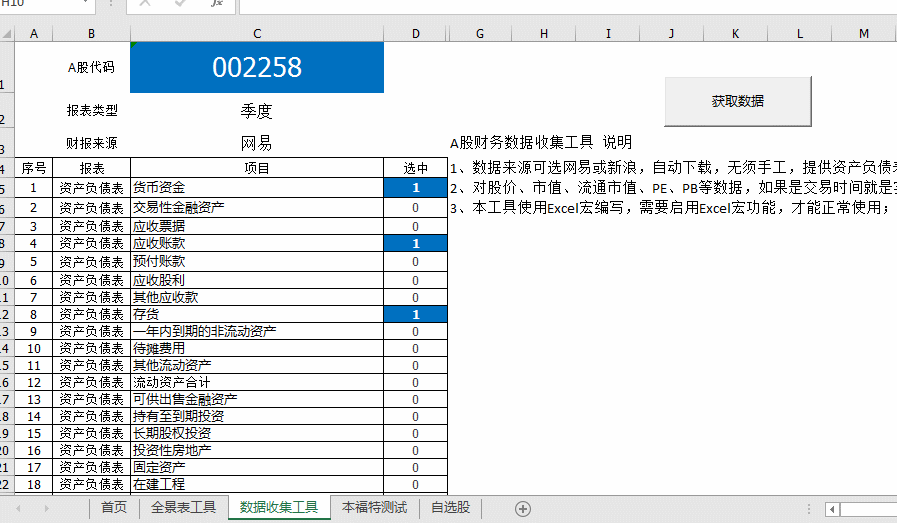Click the Select All corner triangle

tap(7, 34)
